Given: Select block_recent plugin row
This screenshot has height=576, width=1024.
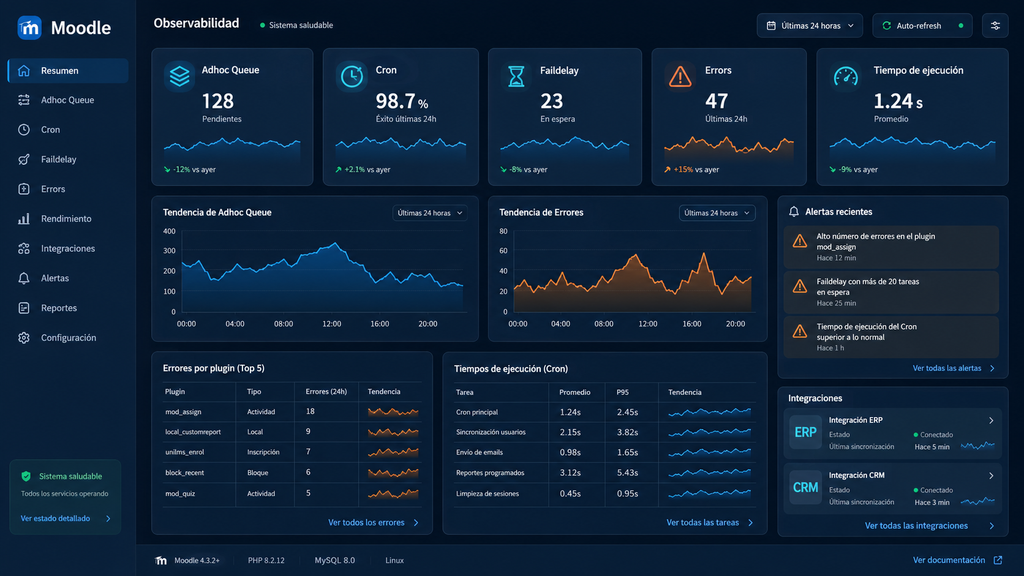Looking at the screenshot, I should [x=292, y=473].
